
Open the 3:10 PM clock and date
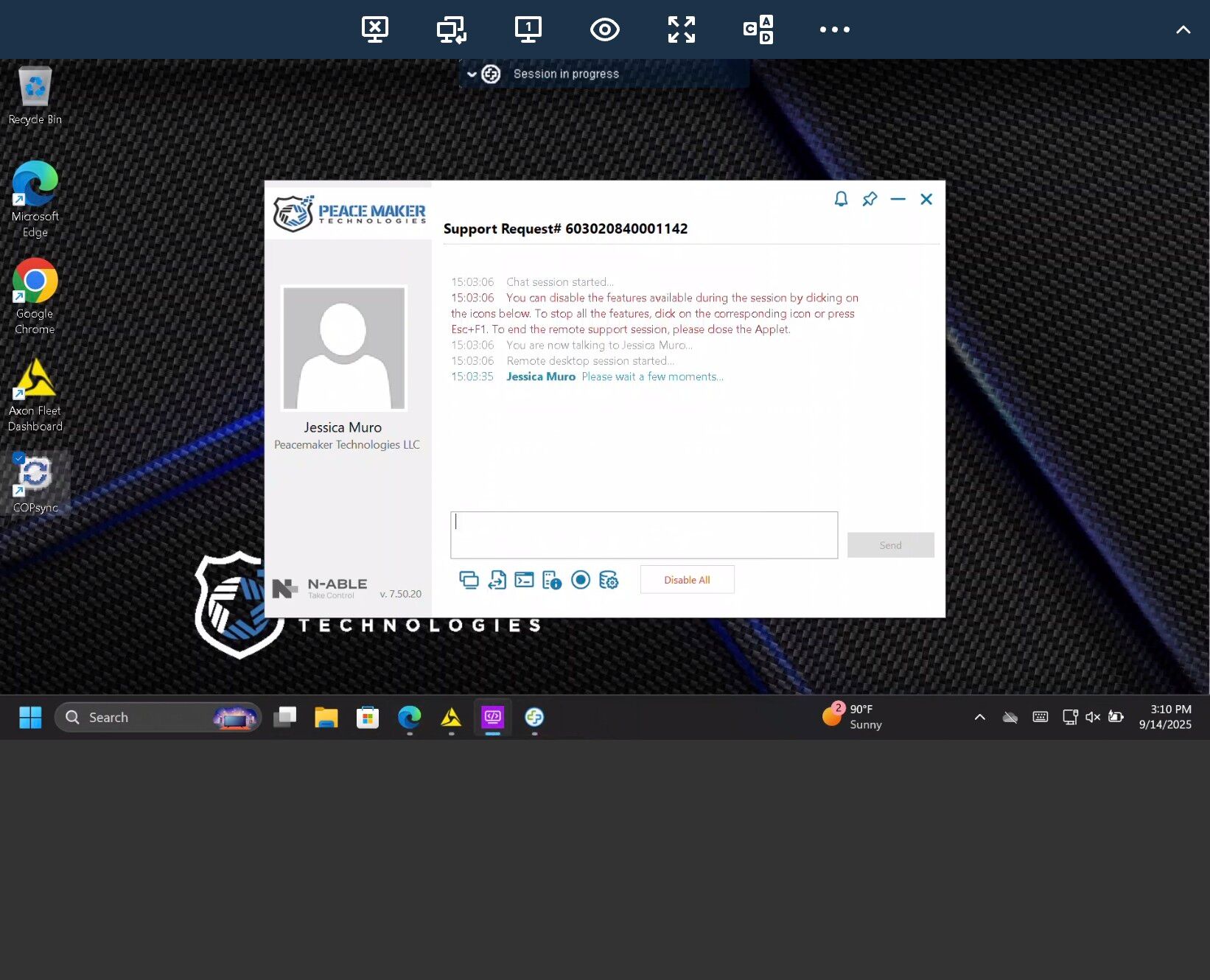tap(1165, 717)
